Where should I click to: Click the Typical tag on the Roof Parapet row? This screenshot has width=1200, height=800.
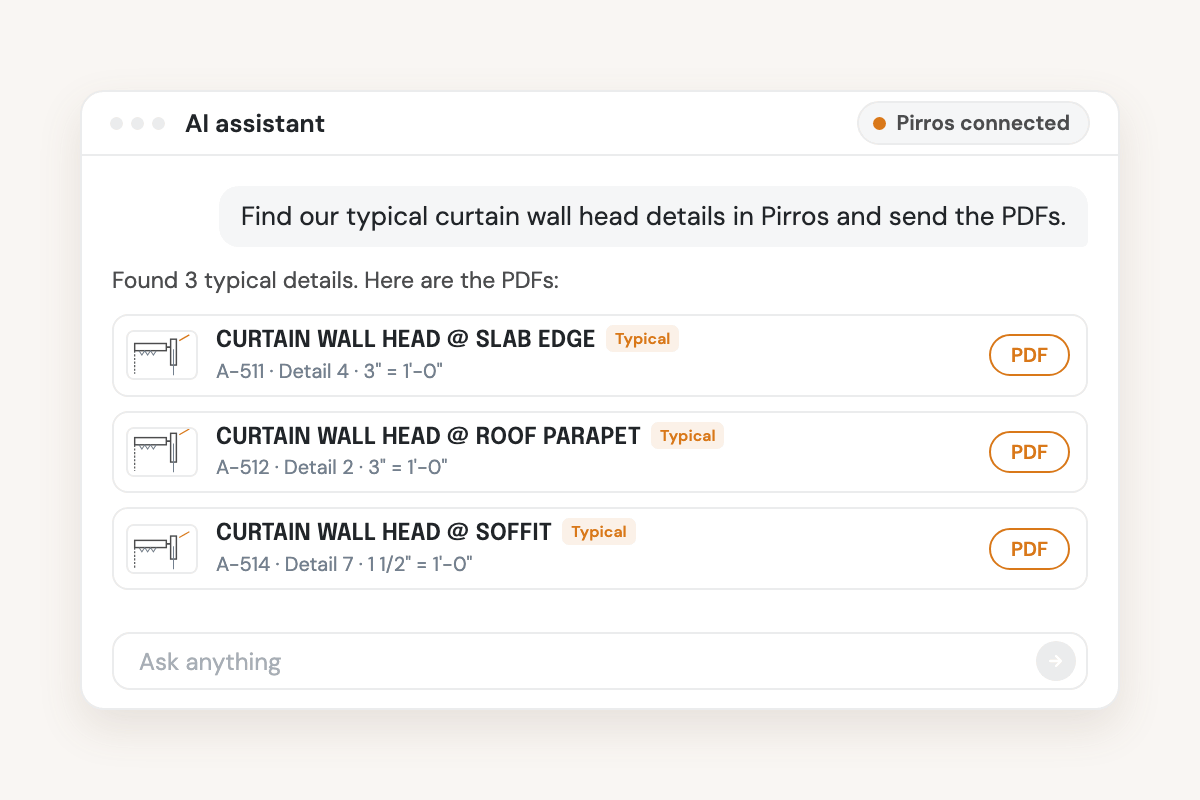click(687, 436)
